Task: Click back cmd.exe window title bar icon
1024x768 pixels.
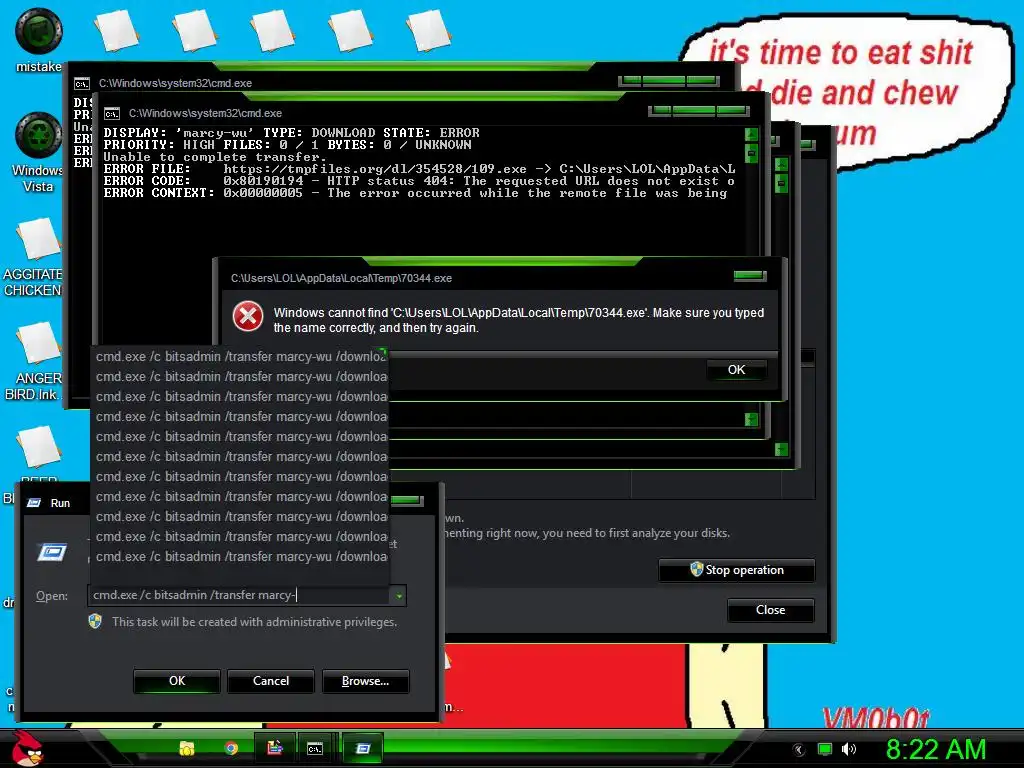Action: pyautogui.click(x=82, y=84)
